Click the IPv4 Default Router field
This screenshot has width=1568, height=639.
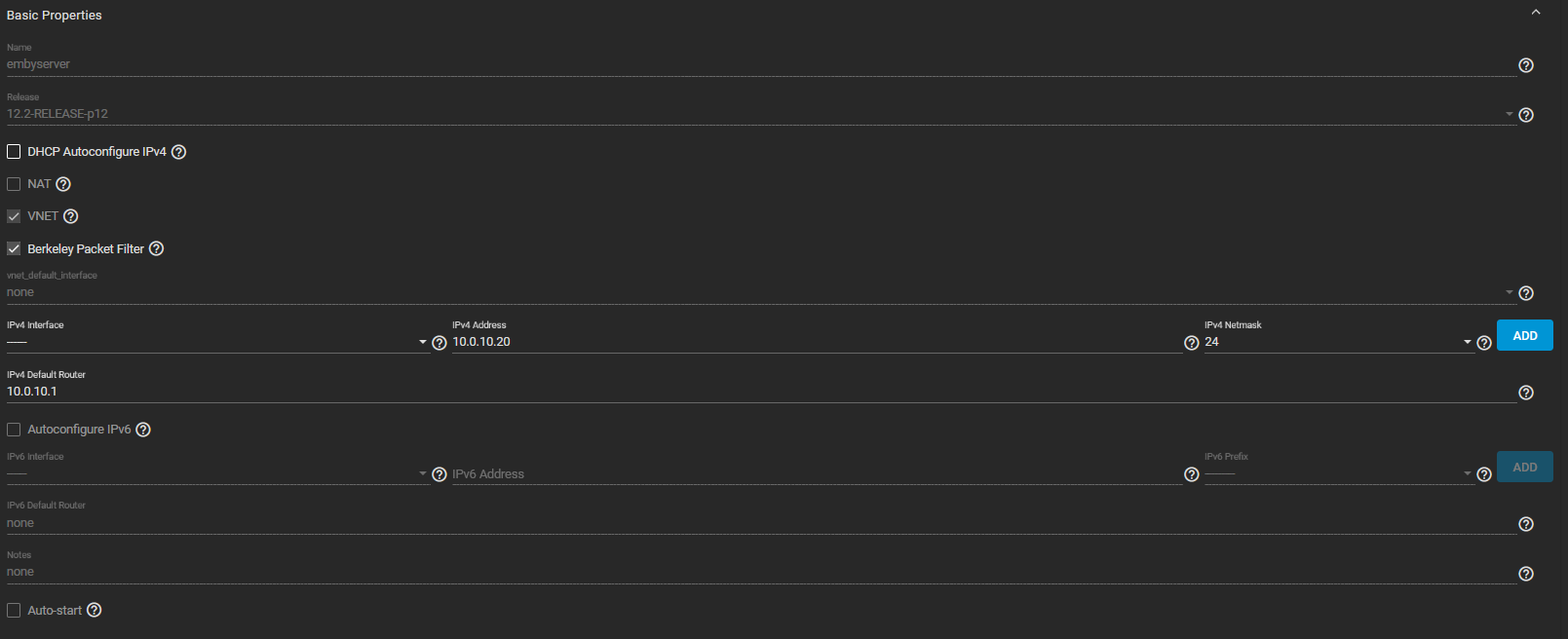[760, 392]
